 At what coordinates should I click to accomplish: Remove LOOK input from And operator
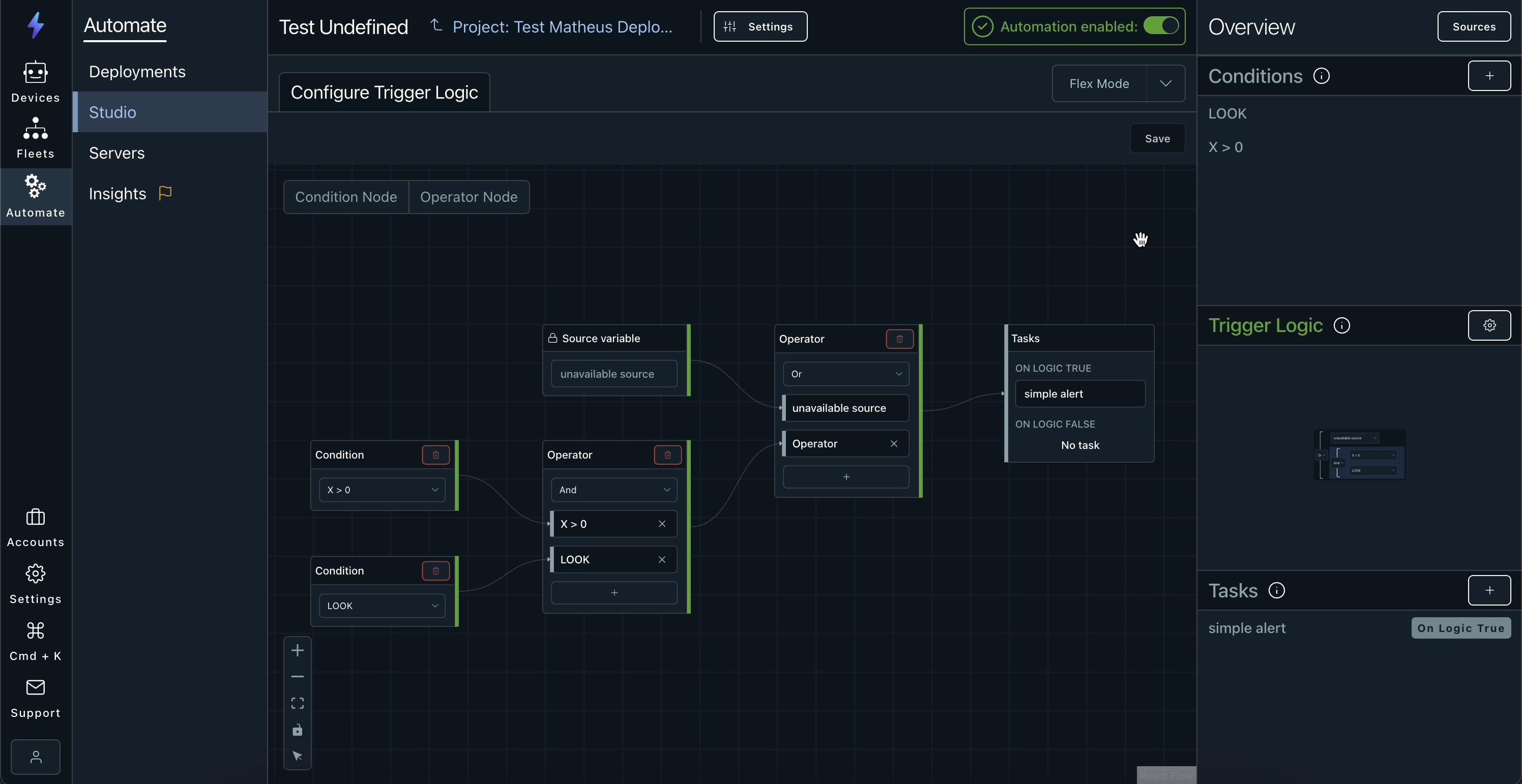(x=662, y=560)
